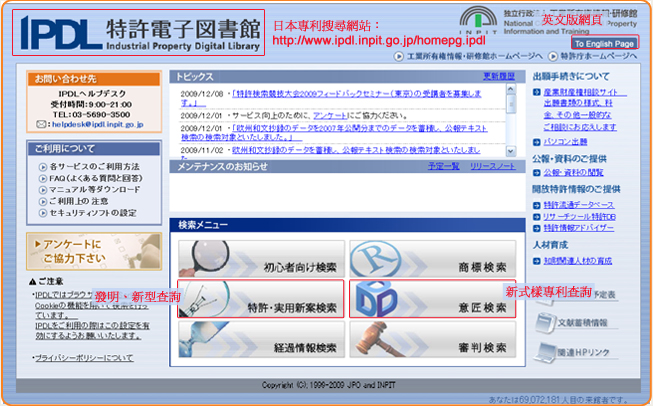Image resolution: width=653 pixels, height=406 pixels.
Task: Click the arrow icon beside 知財関連人材の育成
Action: [x=536, y=261]
